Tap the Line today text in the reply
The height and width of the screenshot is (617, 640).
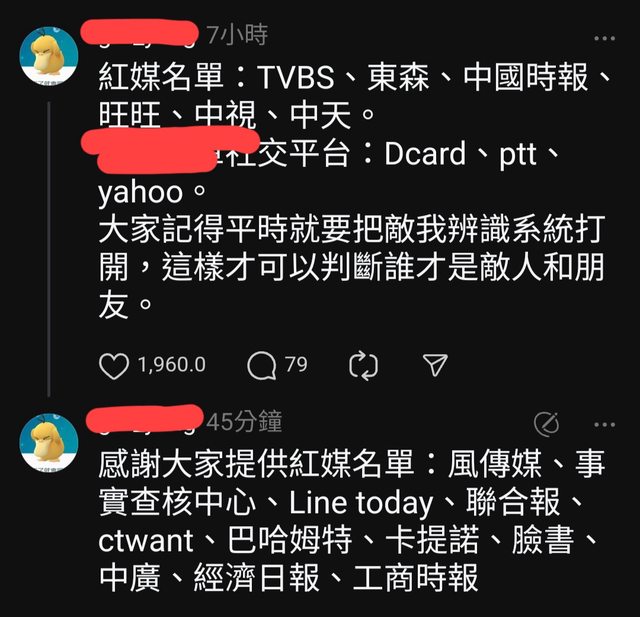361,503
